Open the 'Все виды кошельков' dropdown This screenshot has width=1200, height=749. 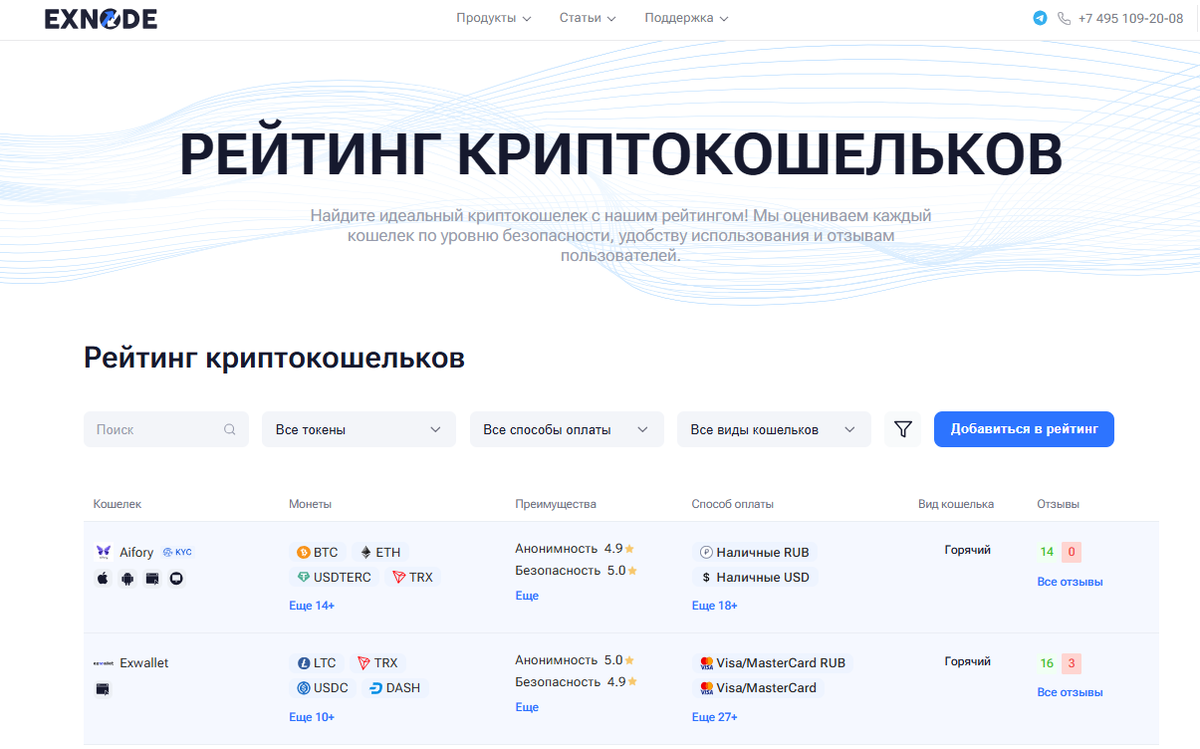point(773,428)
